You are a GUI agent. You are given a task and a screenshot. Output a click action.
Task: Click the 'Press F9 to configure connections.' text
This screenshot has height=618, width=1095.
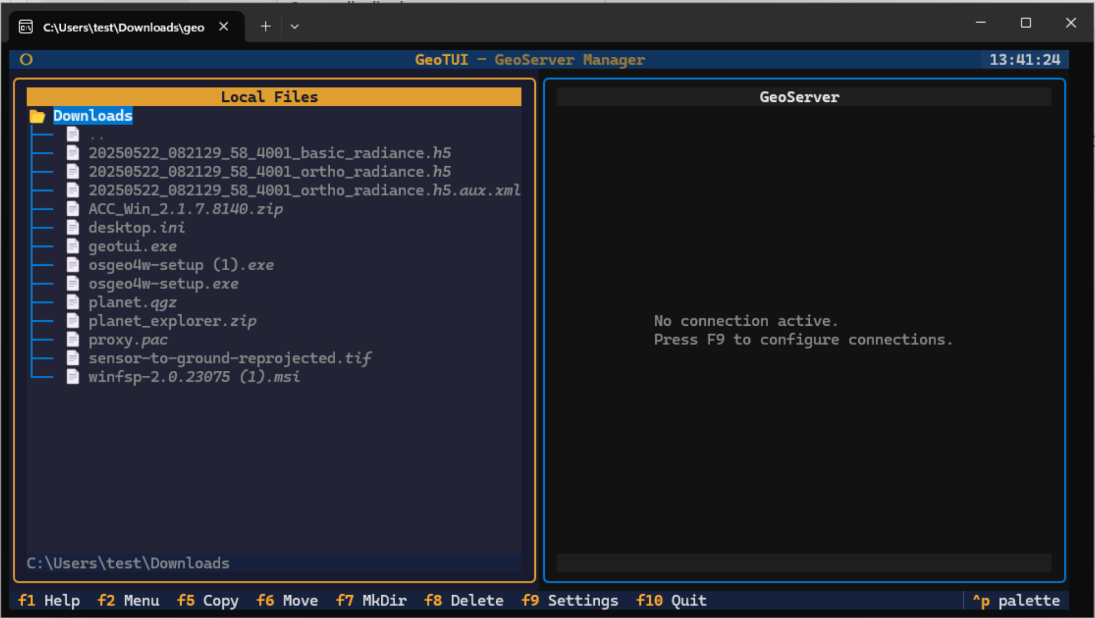pyautogui.click(x=803, y=339)
